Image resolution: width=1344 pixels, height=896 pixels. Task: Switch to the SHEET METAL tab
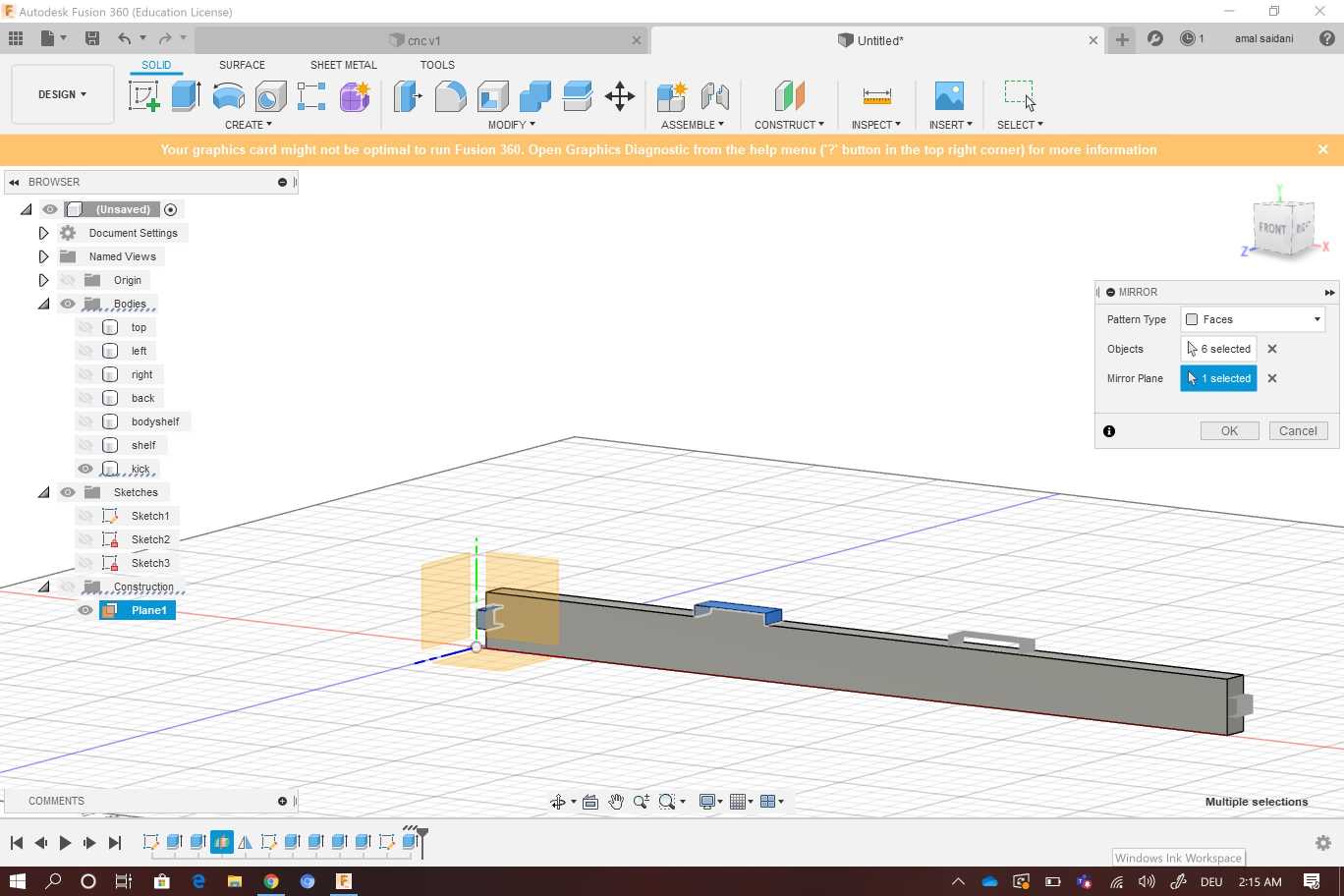pos(343,65)
